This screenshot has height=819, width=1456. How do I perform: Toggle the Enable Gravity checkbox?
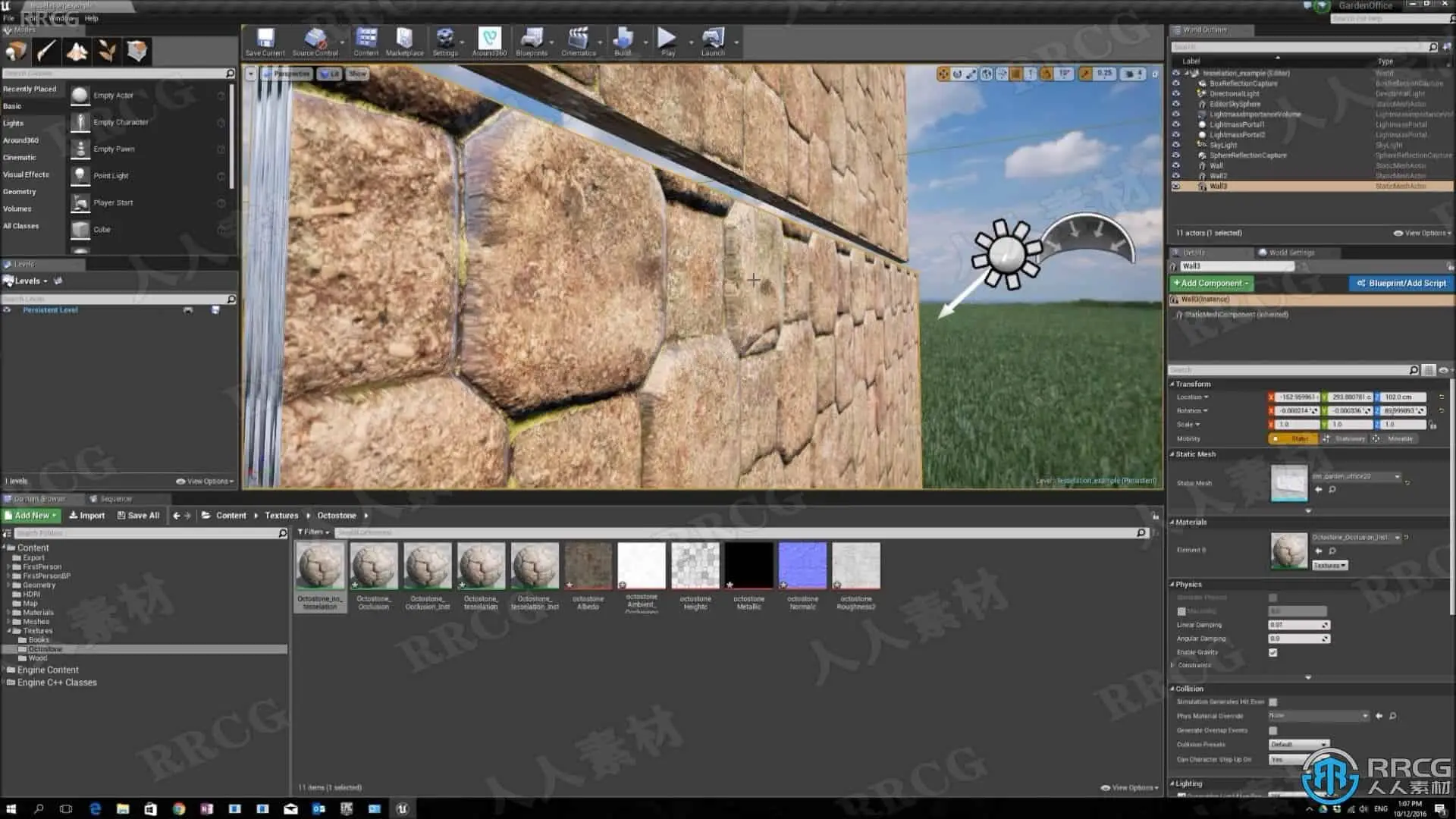[x=1272, y=652]
